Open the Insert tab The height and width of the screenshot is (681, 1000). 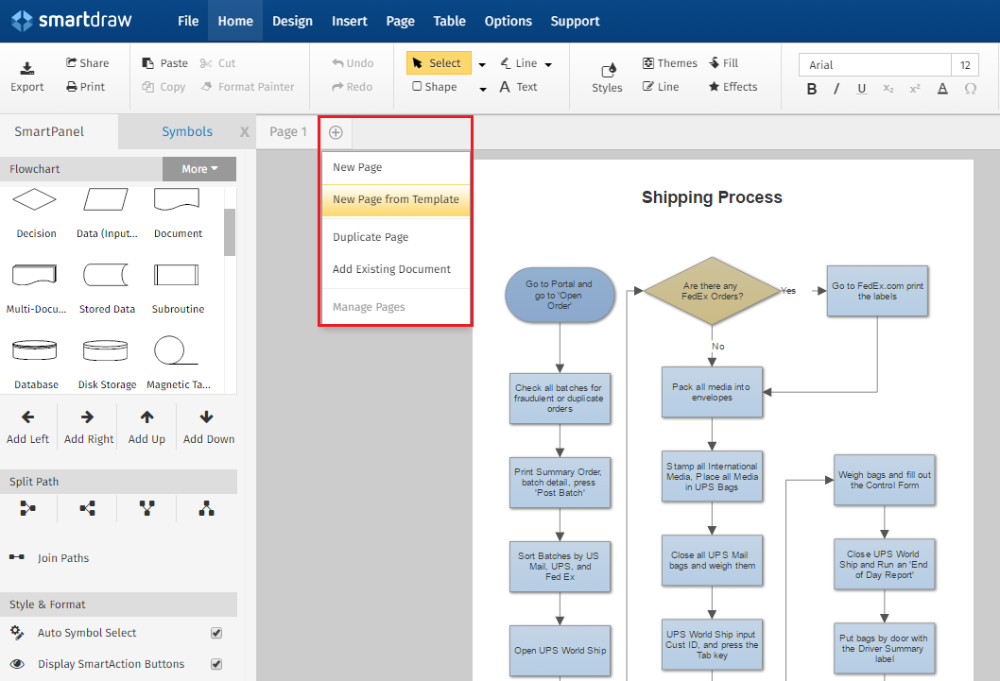[349, 21]
